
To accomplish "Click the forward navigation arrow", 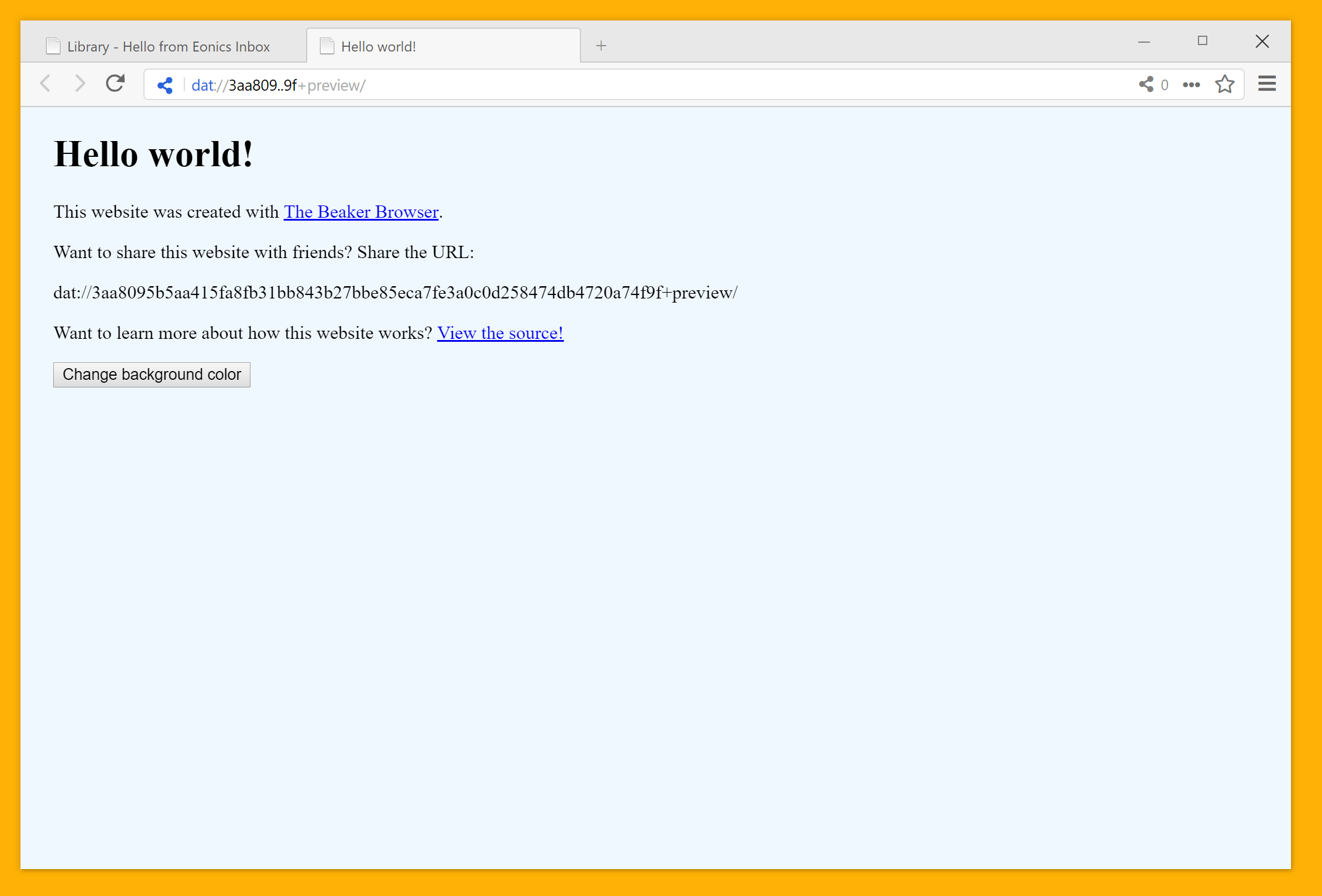I will (x=80, y=84).
